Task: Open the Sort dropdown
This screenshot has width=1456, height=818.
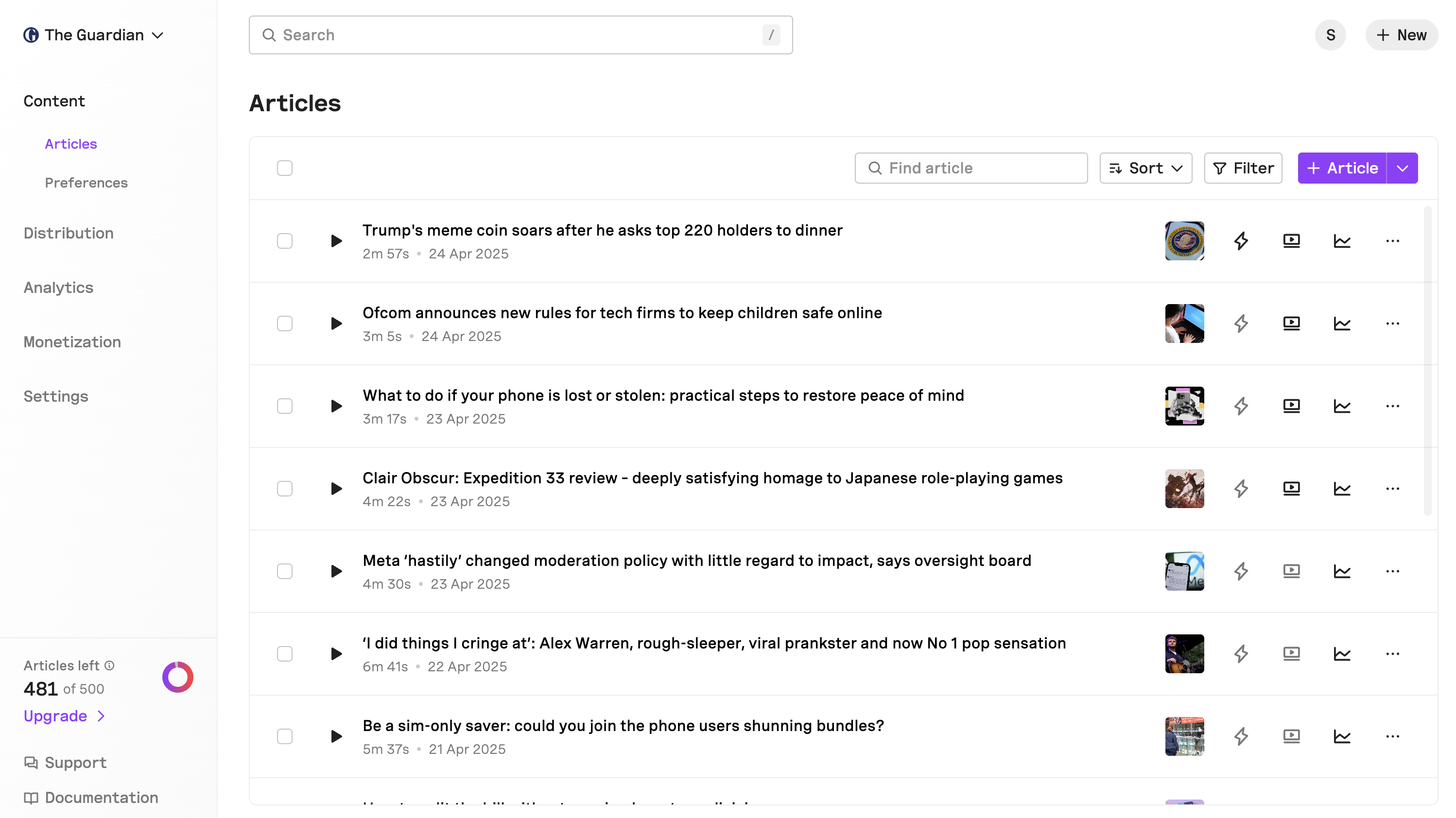Action: pos(1145,168)
